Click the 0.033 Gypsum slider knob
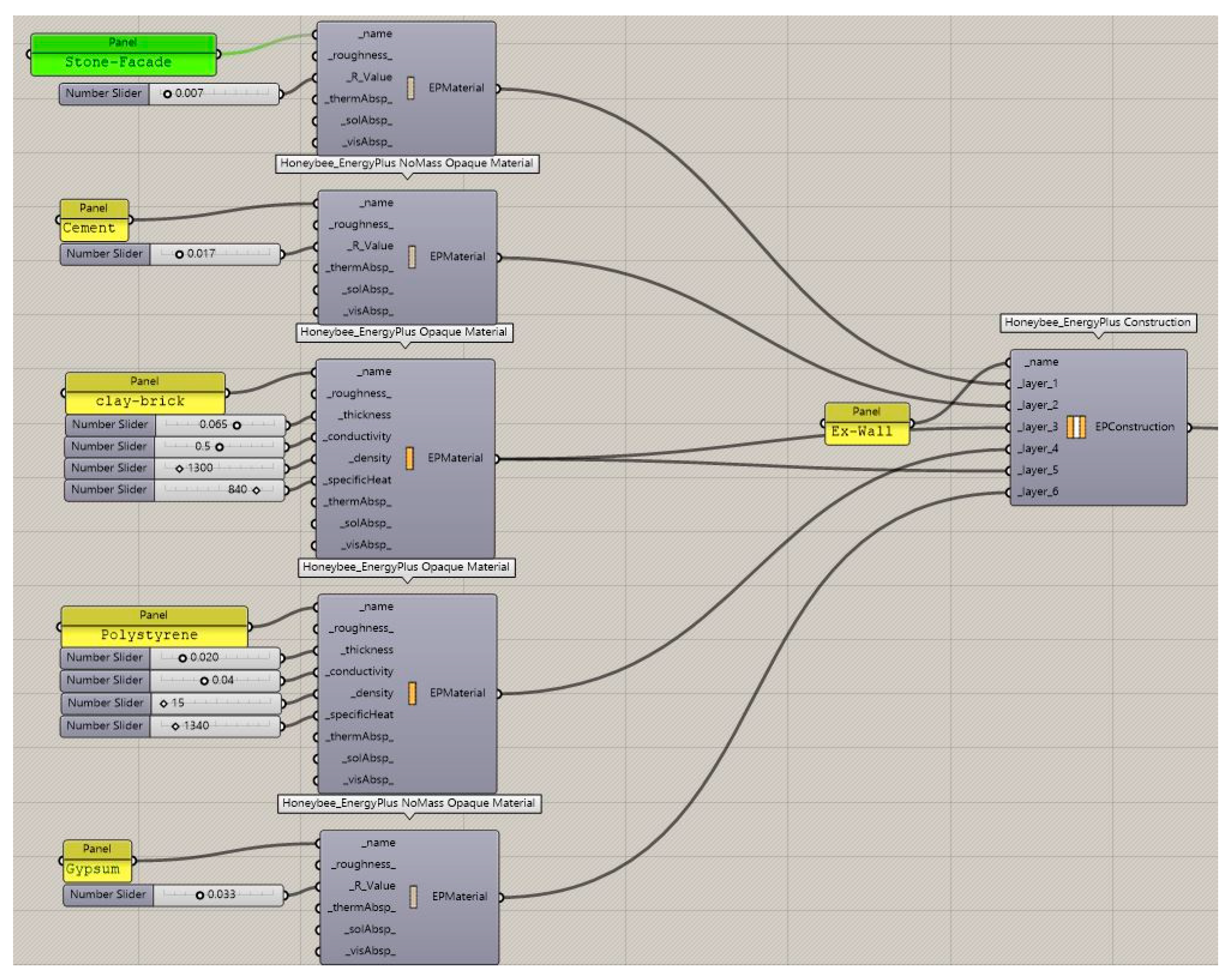Viewport: 1230px width, 980px height. [200, 895]
